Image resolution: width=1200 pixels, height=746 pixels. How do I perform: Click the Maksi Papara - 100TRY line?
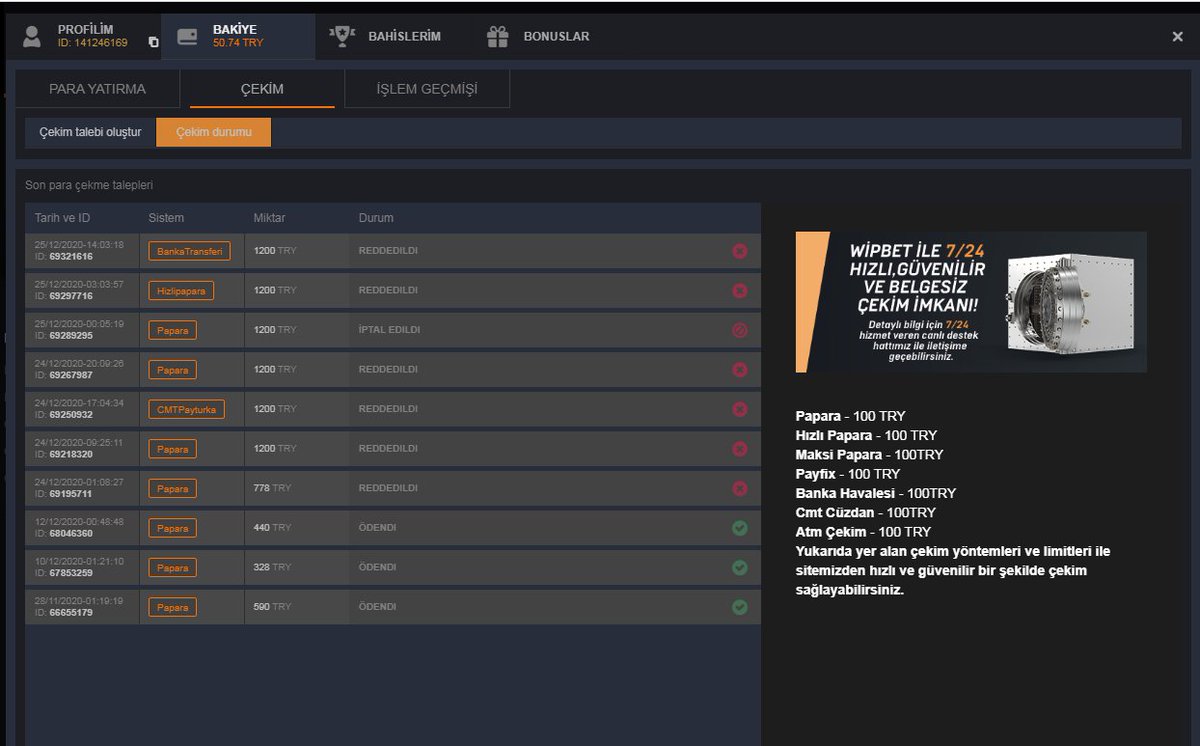pos(869,455)
